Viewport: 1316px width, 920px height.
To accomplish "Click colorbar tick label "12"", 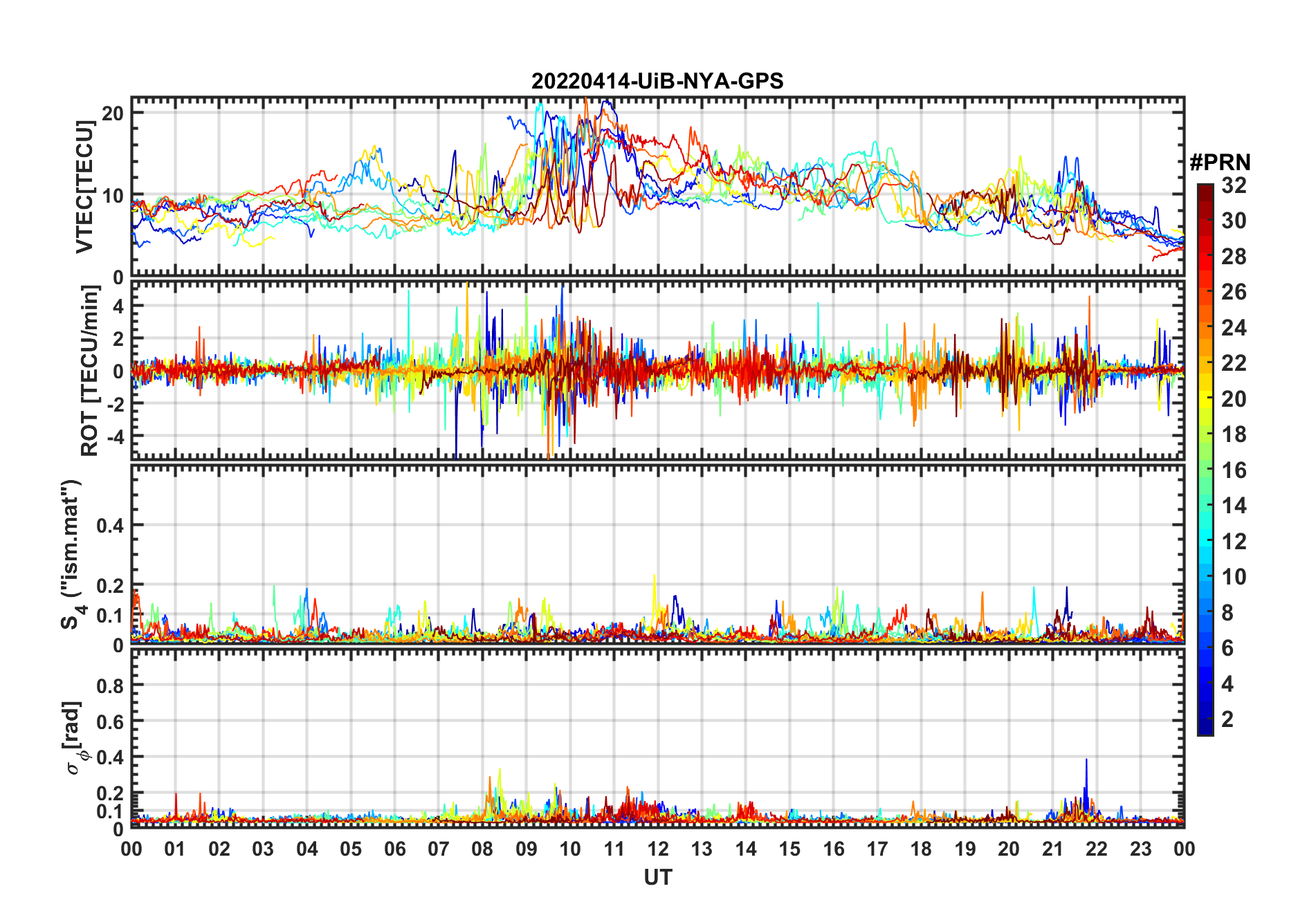I will coord(1234,541).
